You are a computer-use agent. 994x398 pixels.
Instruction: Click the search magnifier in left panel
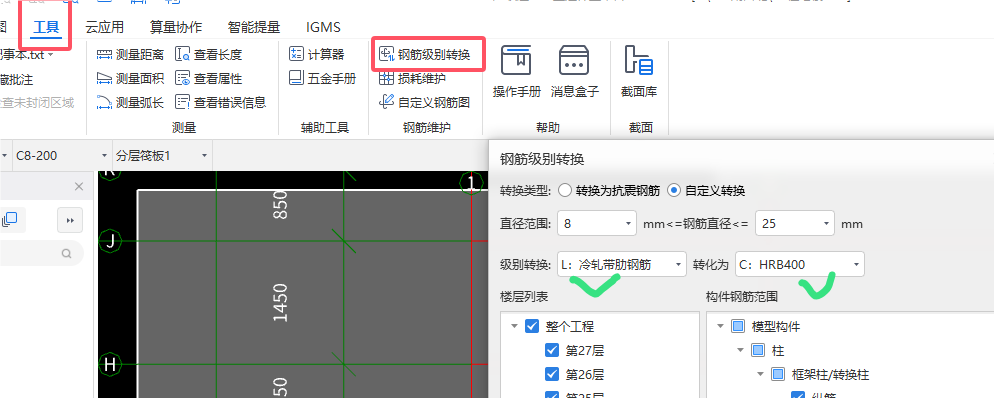(x=67, y=254)
